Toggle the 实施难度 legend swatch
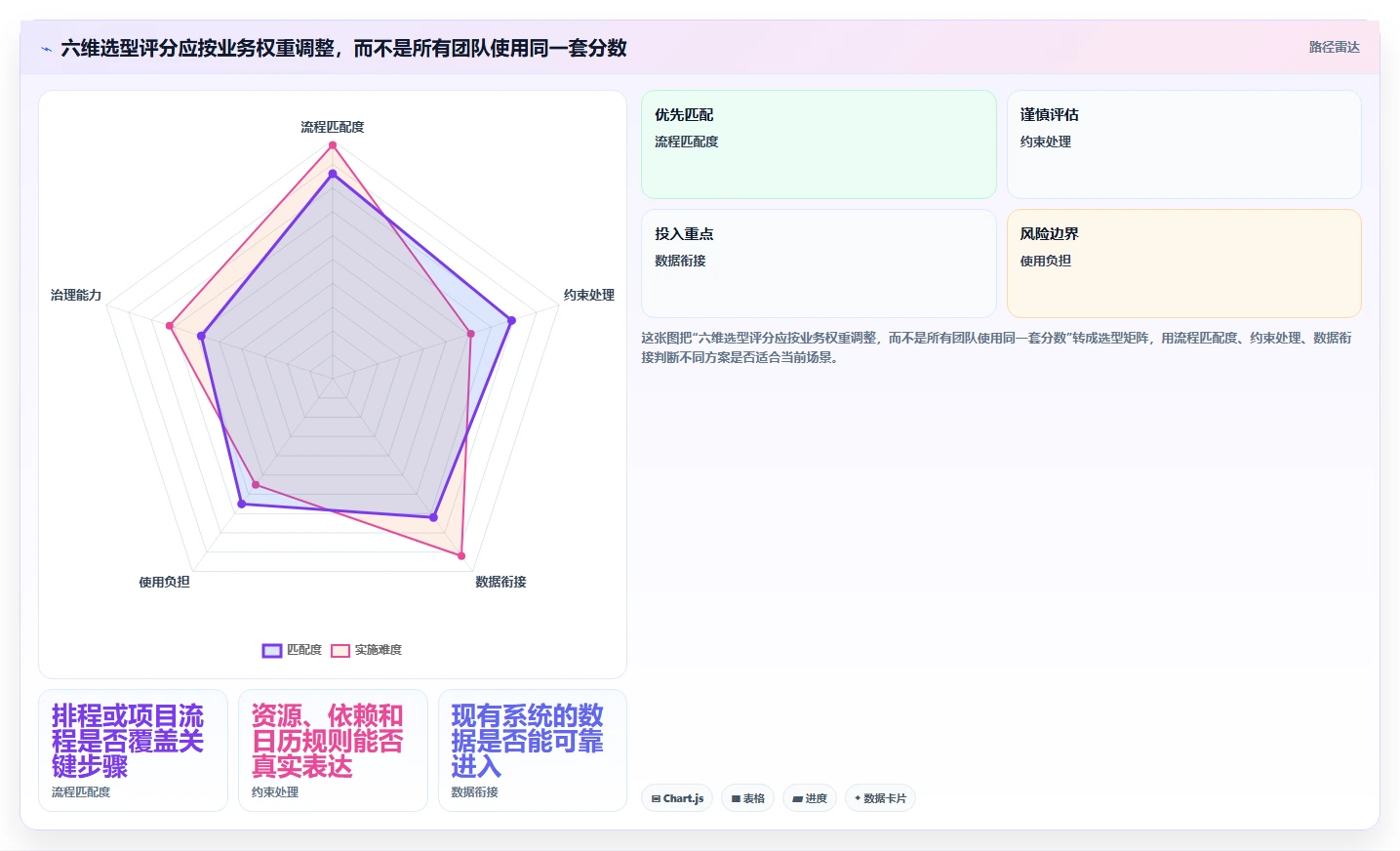The width and height of the screenshot is (1400, 851). point(340,651)
